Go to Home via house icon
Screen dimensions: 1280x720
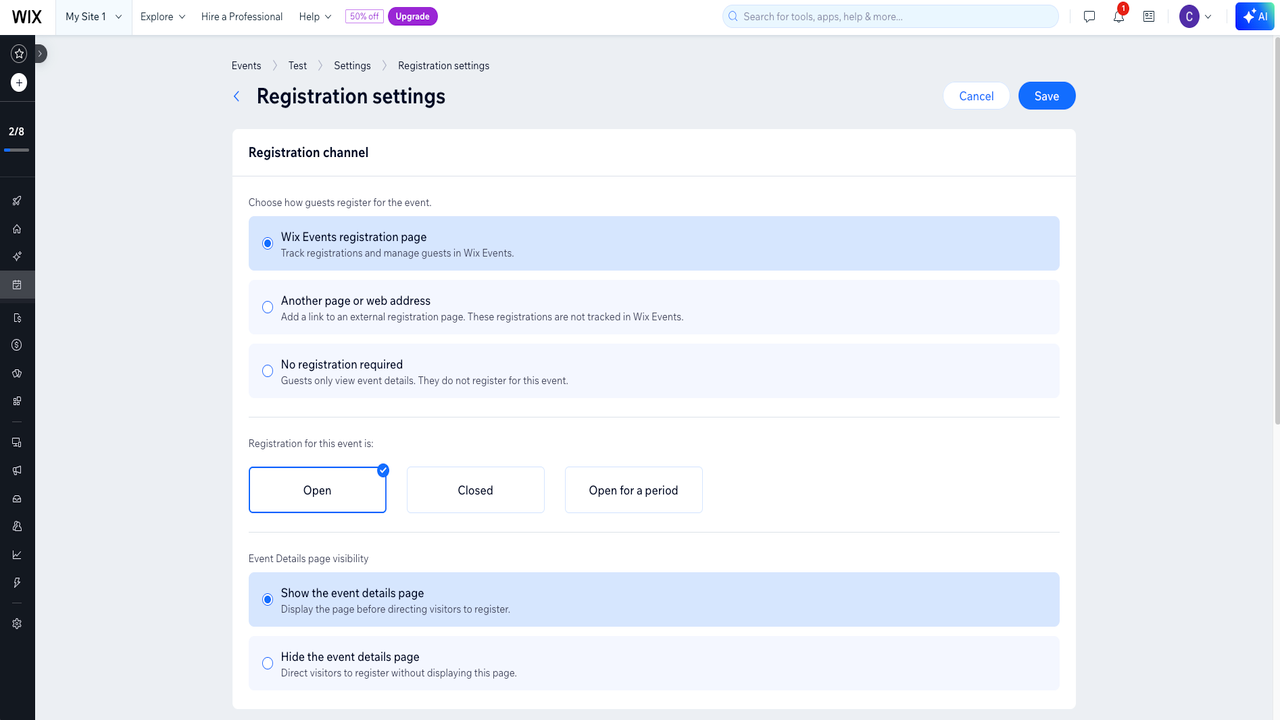click(x=17, y=229)
